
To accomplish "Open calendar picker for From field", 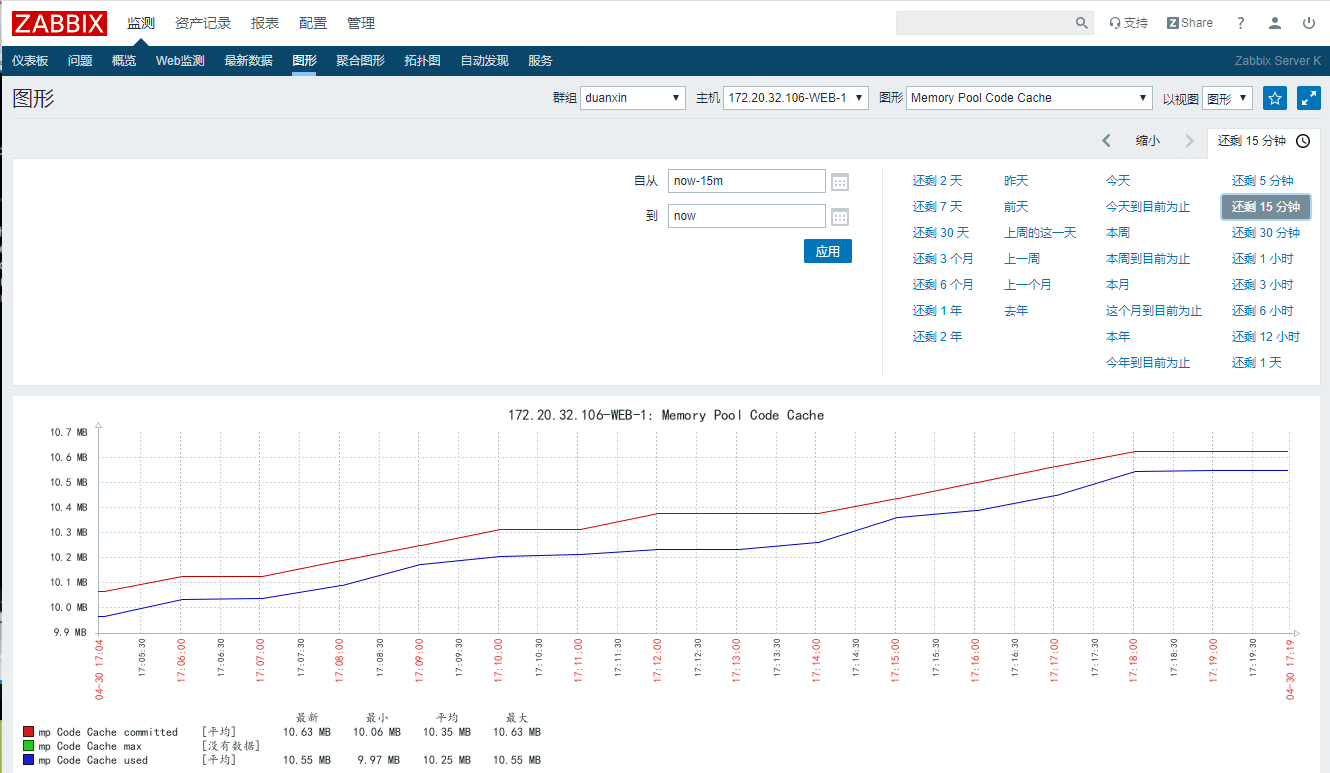I will [x=840, y=182].
